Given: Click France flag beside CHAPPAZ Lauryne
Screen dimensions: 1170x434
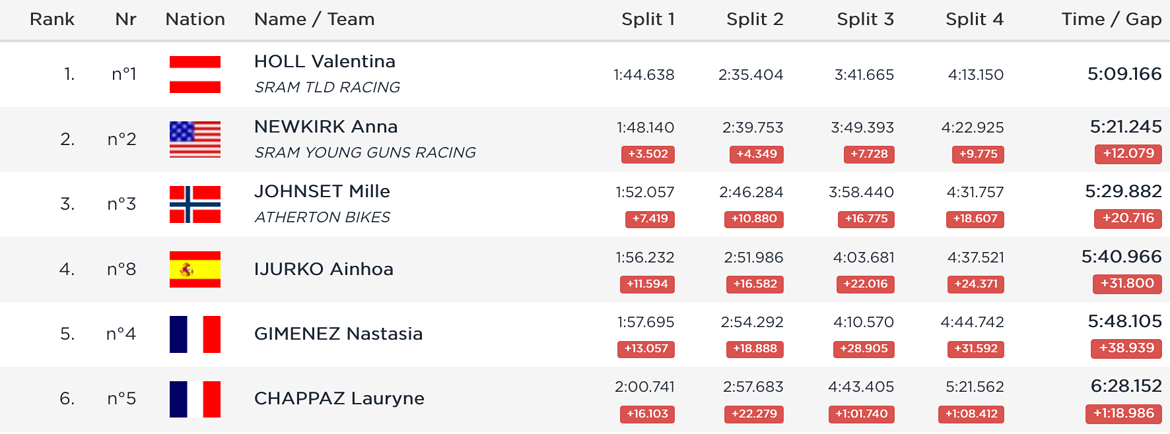Looking at the screenshot, I should point(195,399).
